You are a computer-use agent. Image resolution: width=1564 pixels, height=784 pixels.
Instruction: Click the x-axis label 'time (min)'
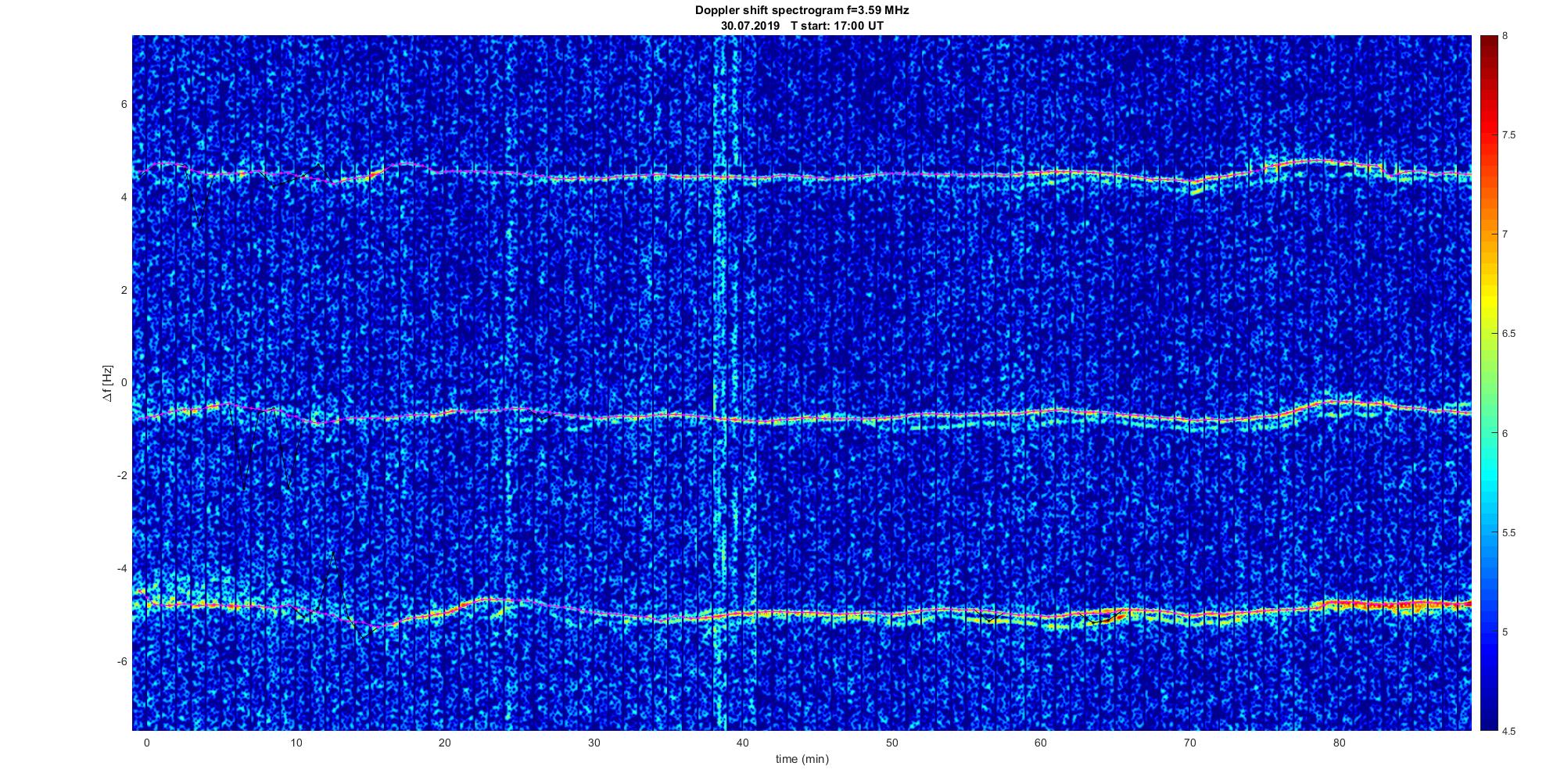coord(802,759)
